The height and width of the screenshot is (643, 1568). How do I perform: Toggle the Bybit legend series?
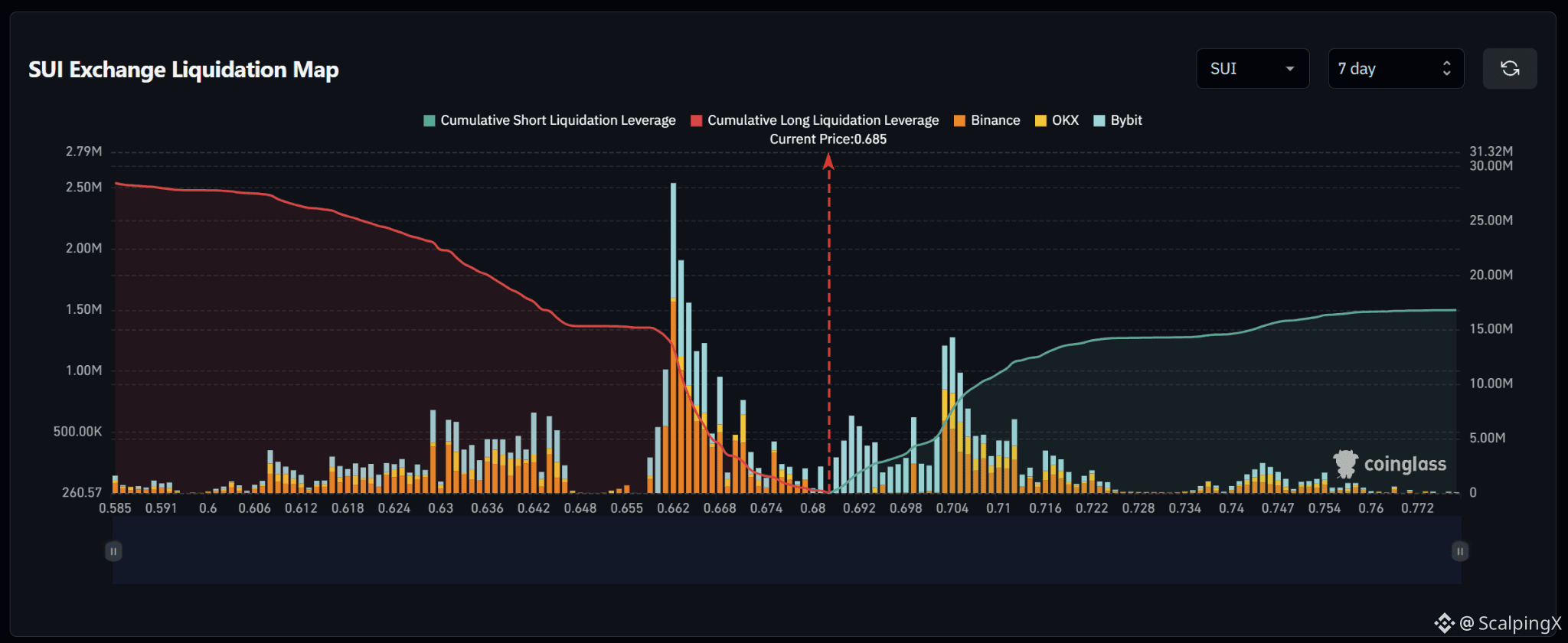[x=1118, y=120]
